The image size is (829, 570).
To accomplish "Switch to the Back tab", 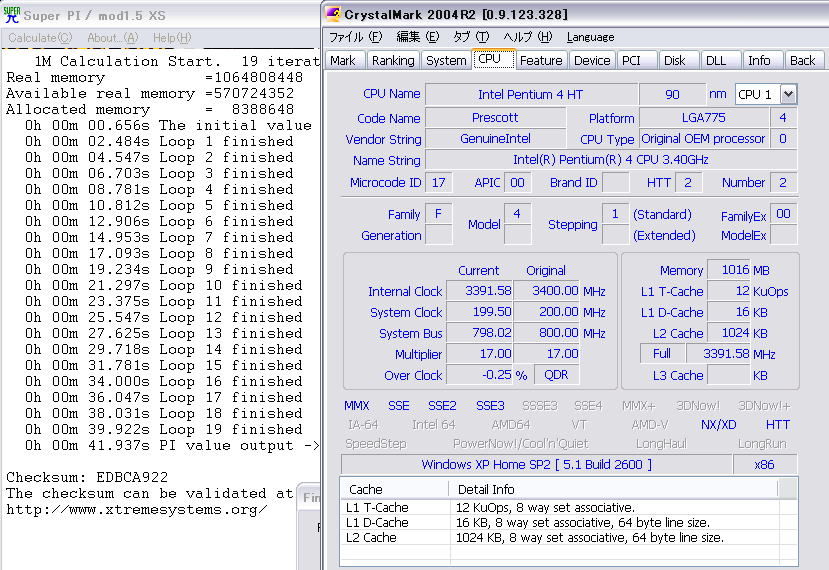I will (x=804, y=60).
